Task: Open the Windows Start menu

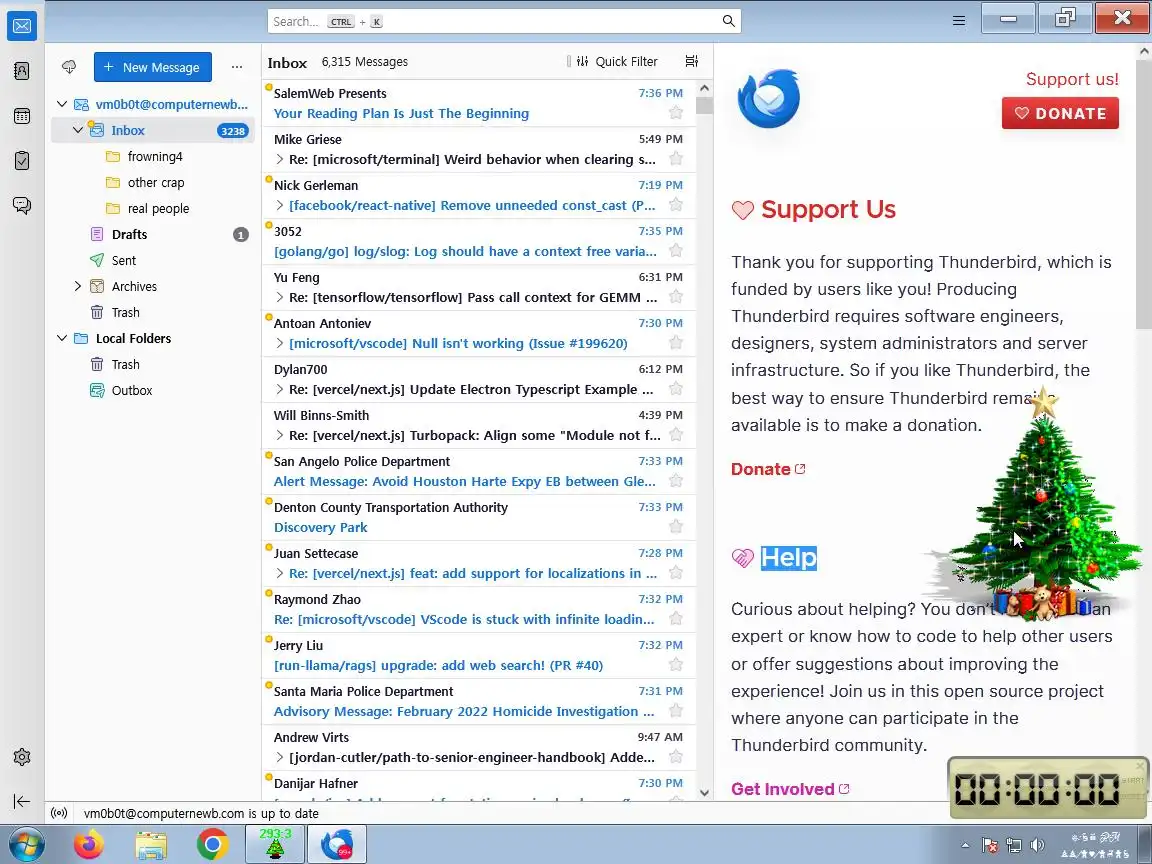Action: [26, 845]
